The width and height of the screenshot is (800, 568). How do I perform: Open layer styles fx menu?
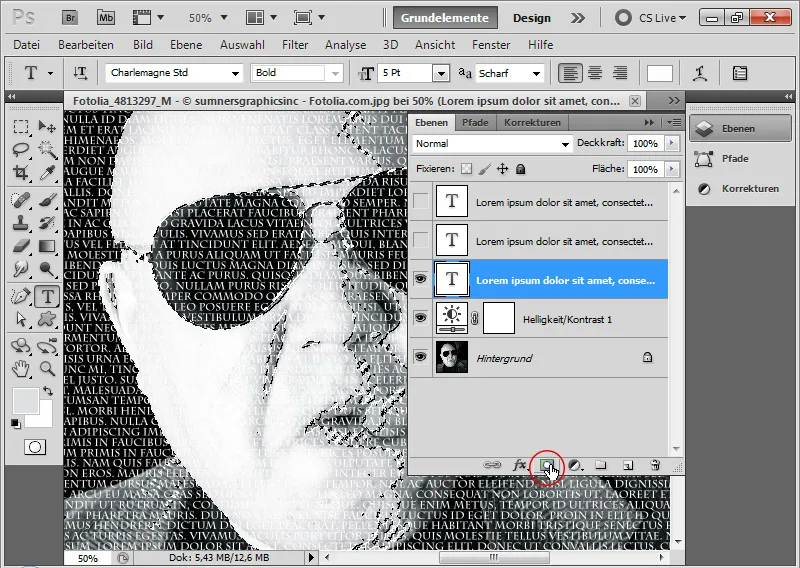coord(519,465)
